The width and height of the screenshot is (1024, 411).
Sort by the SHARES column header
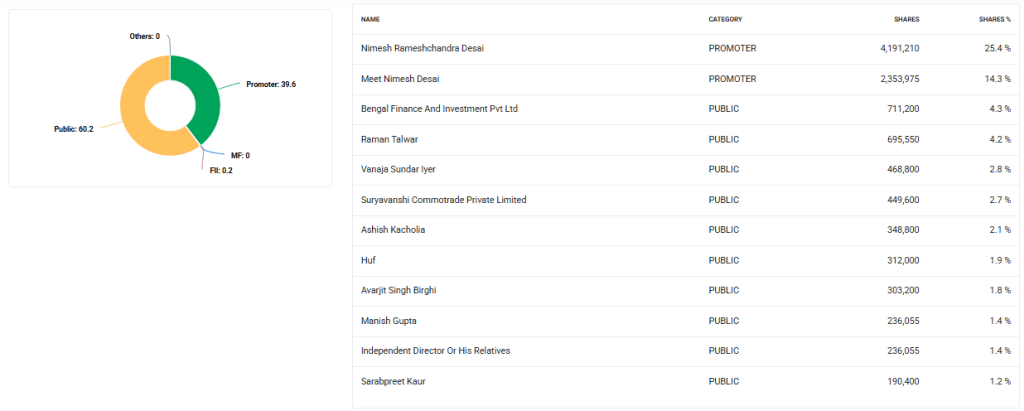tap(906, 19)
